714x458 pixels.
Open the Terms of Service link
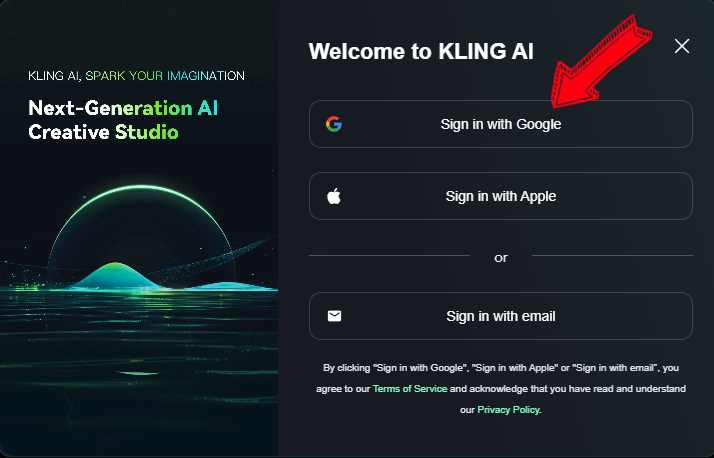click(410, 389)
